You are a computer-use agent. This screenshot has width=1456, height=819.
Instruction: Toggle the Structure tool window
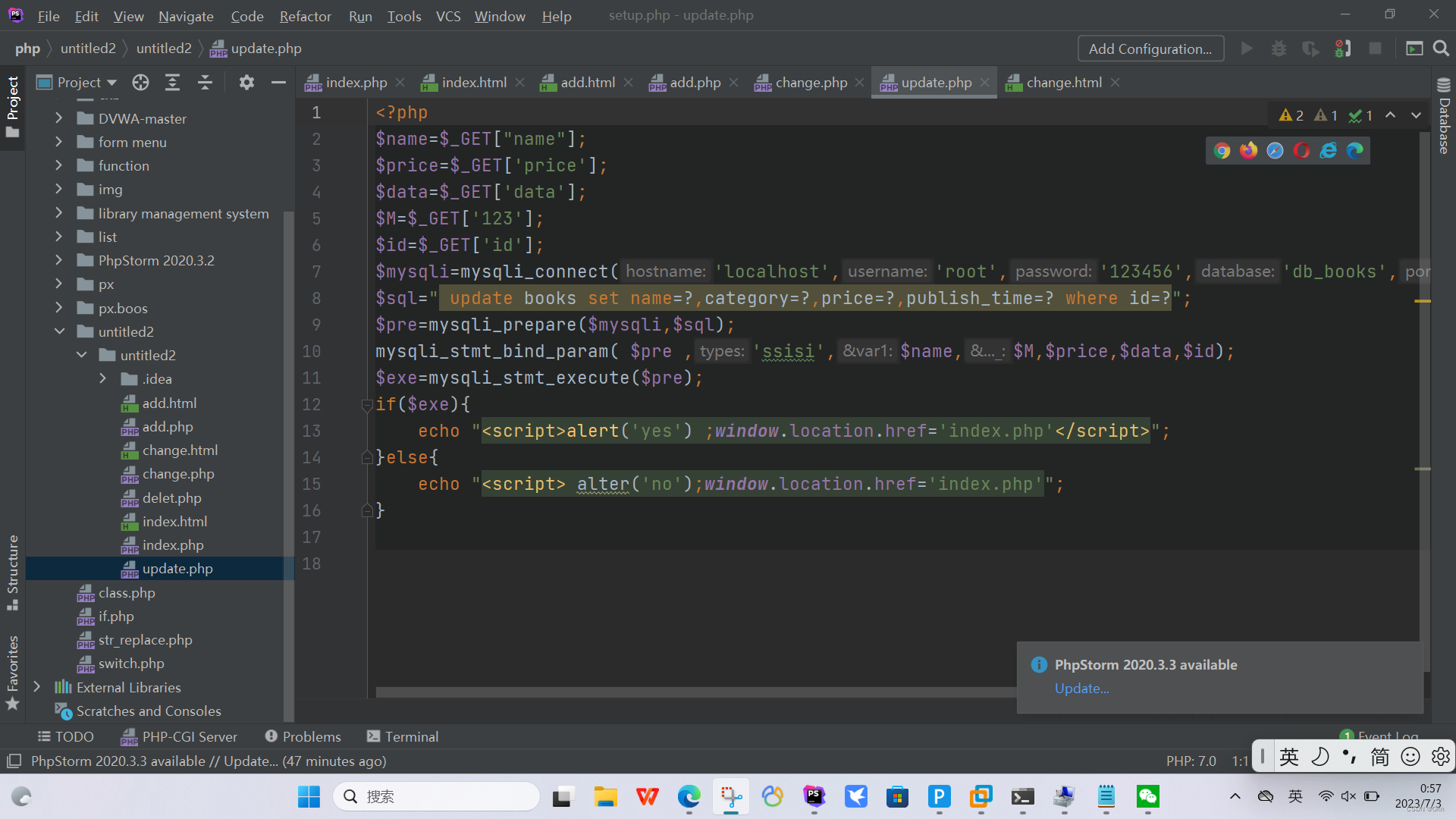pos(12,573)
